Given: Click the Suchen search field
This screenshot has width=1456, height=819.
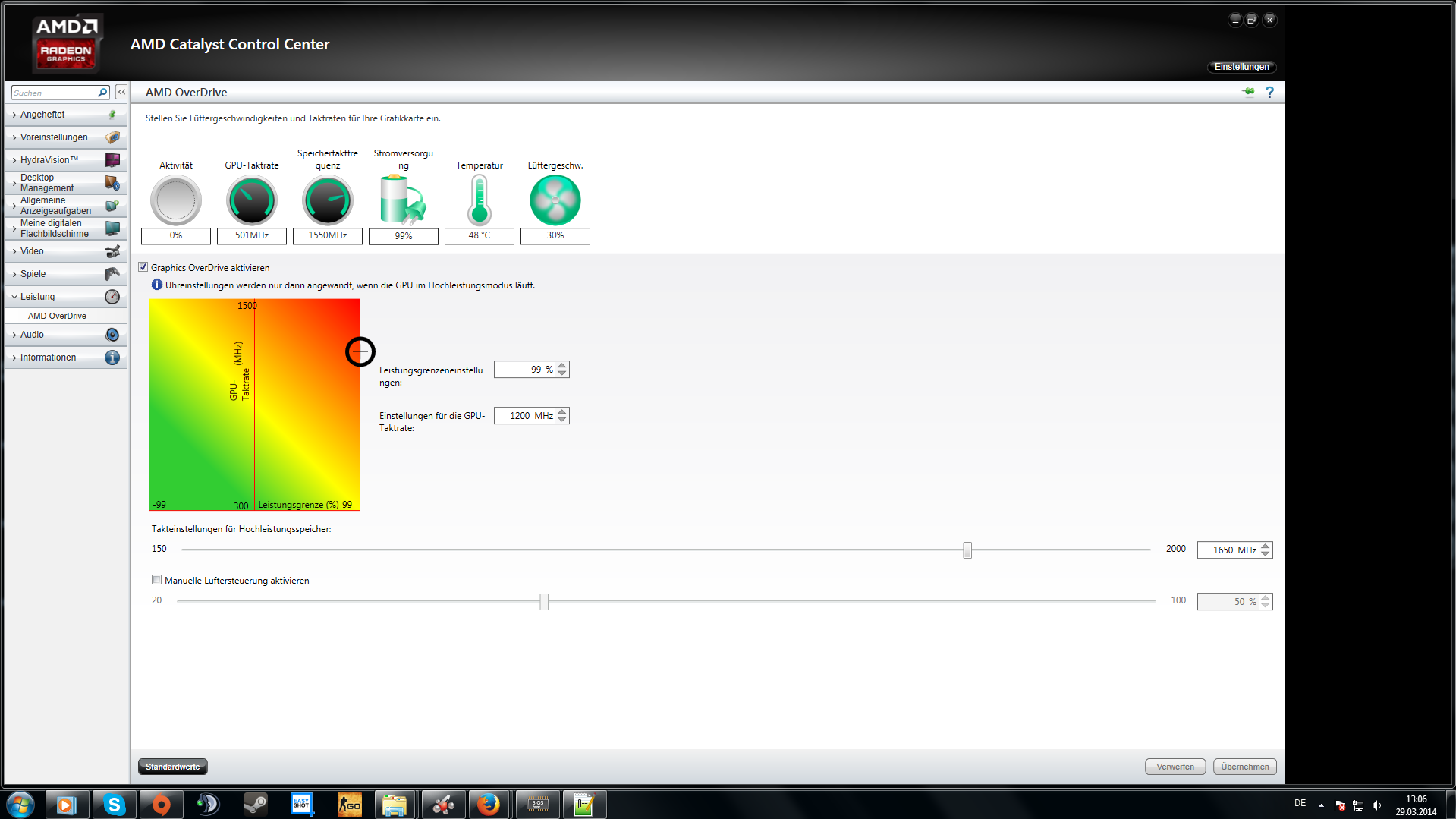Looking at the screenshot, I should [55, 93].
